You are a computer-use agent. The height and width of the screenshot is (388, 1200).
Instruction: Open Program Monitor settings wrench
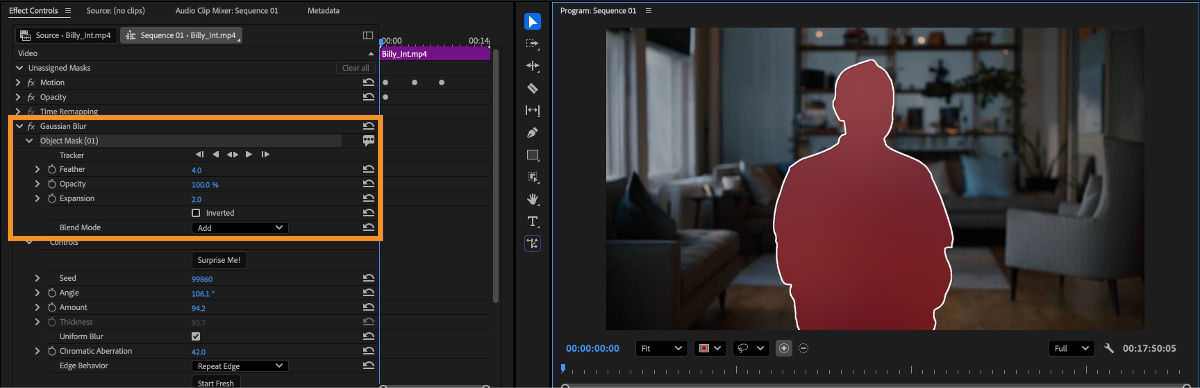(x=1109, y=348)
